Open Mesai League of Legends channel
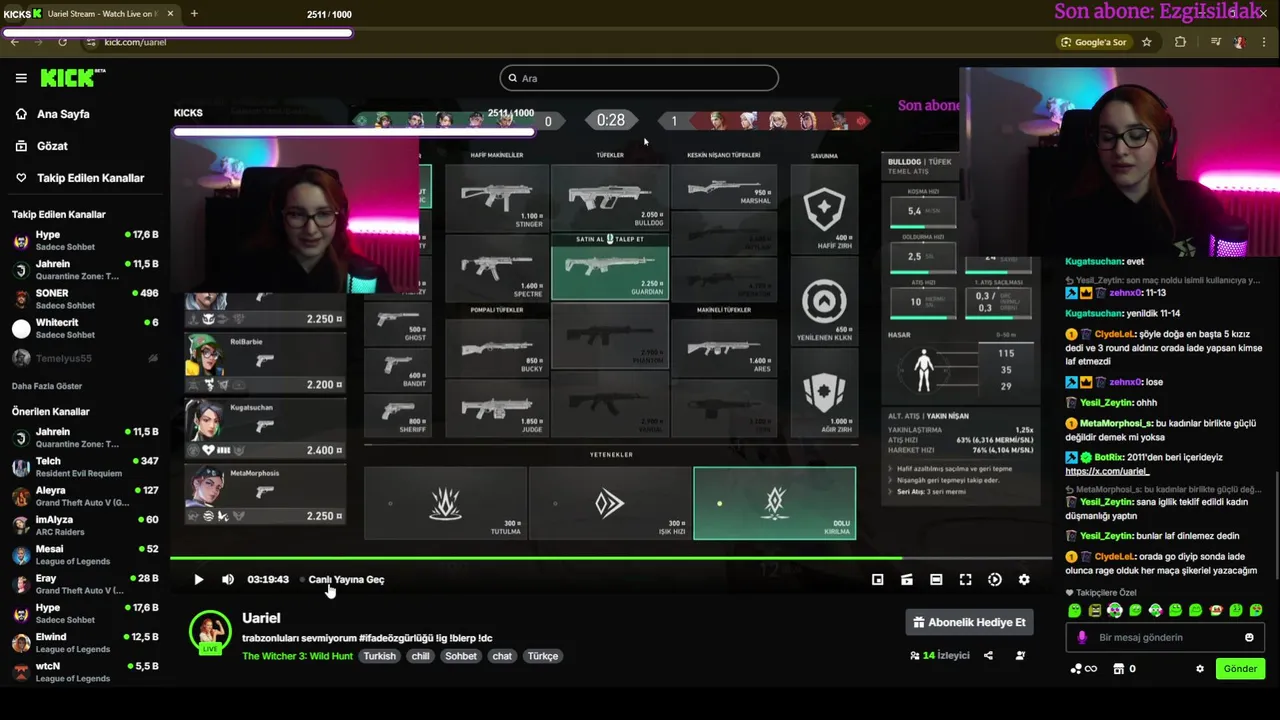This screenshot has width=1280, height=720. pos(85,554)
